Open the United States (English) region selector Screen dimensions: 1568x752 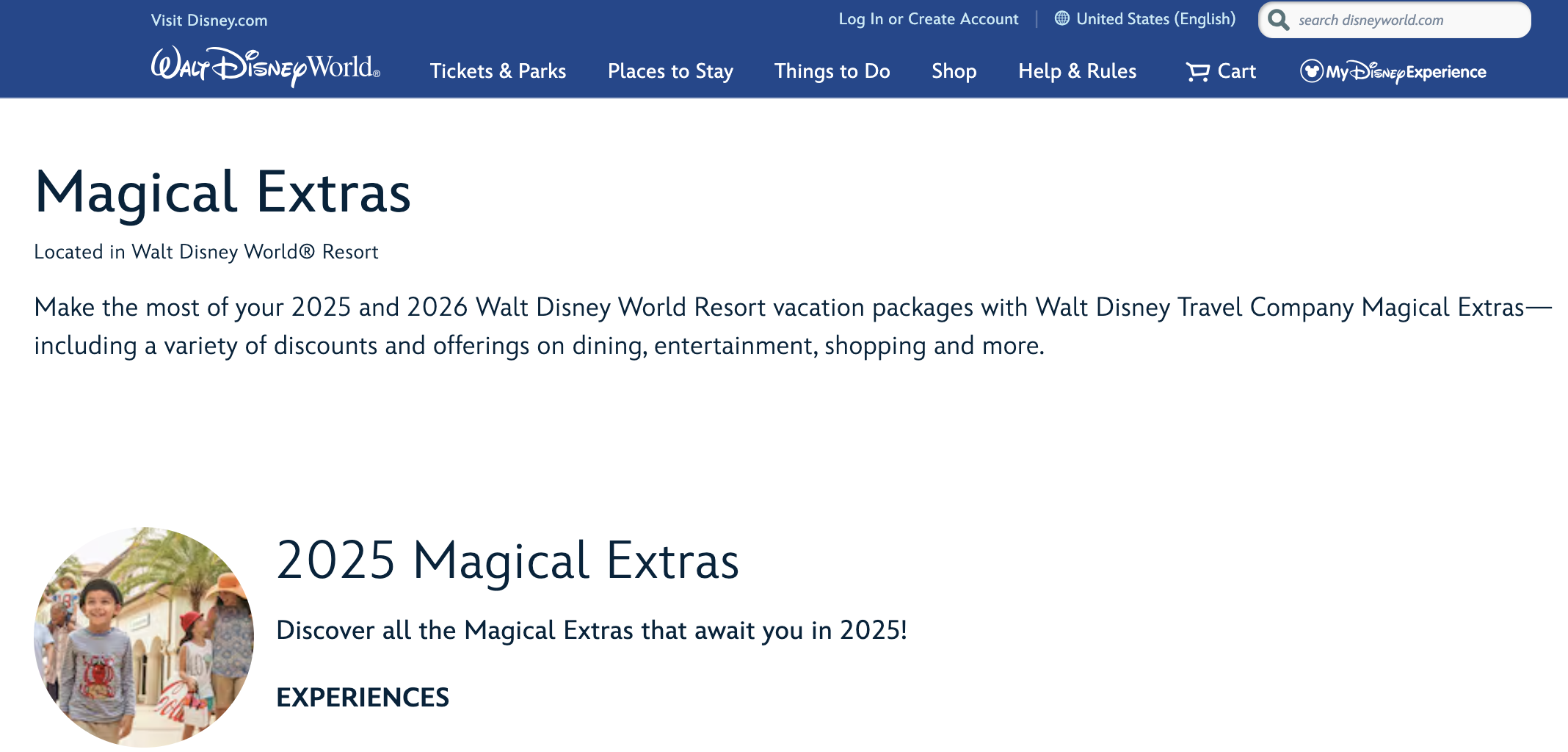click(1155, 19)
